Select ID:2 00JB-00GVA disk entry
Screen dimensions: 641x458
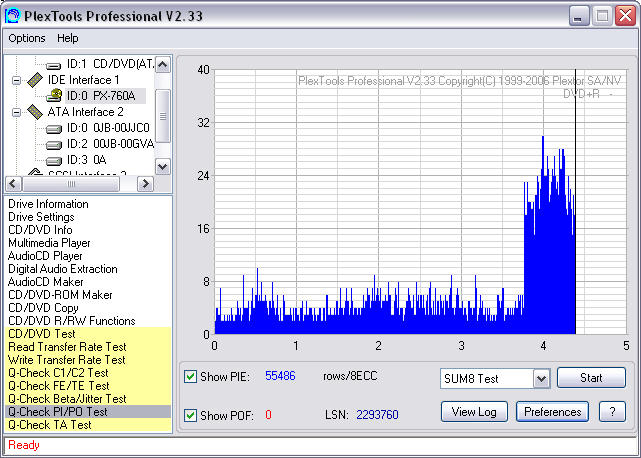110,144
